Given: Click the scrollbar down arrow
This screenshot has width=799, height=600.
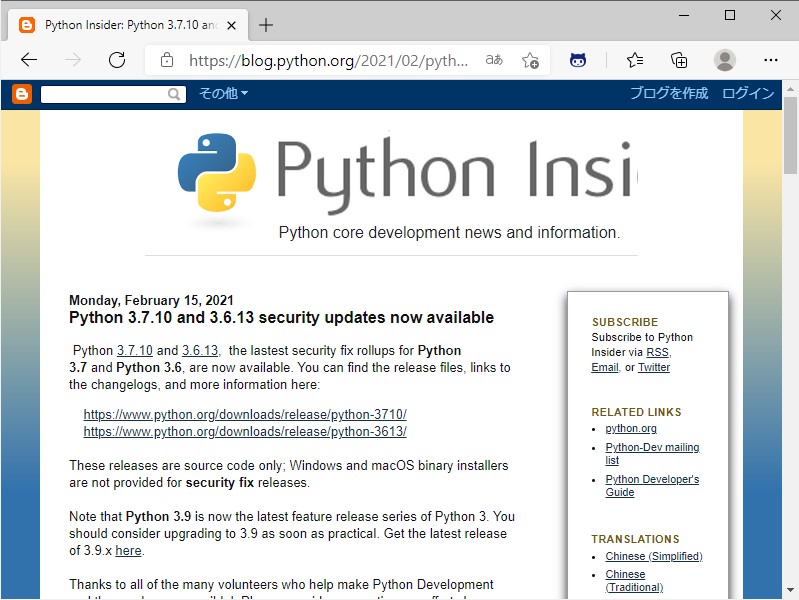Looking at the screenshot, I should click(x=790, y=591).
